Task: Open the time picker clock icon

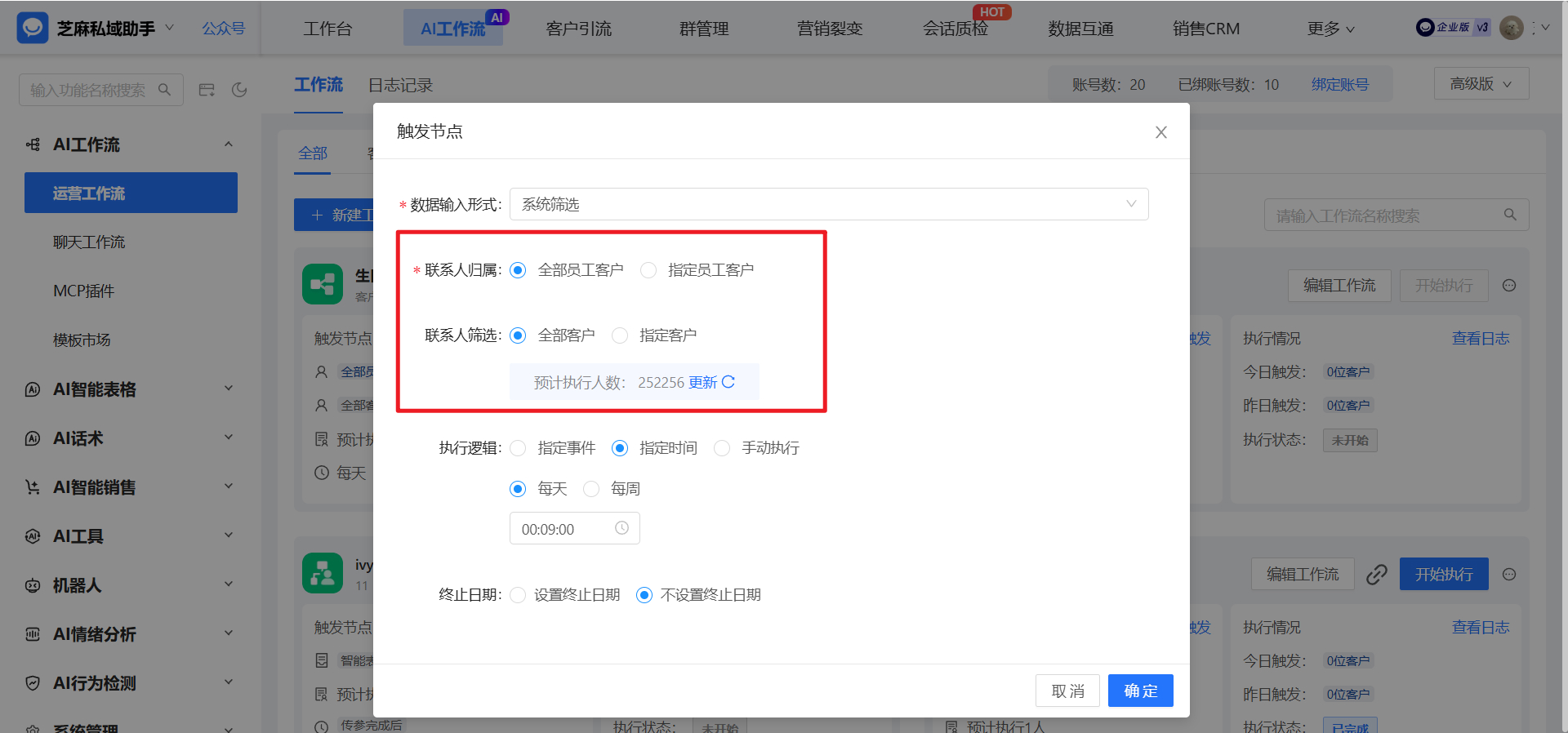Action: pyautogui.click(x=621, y=528)
